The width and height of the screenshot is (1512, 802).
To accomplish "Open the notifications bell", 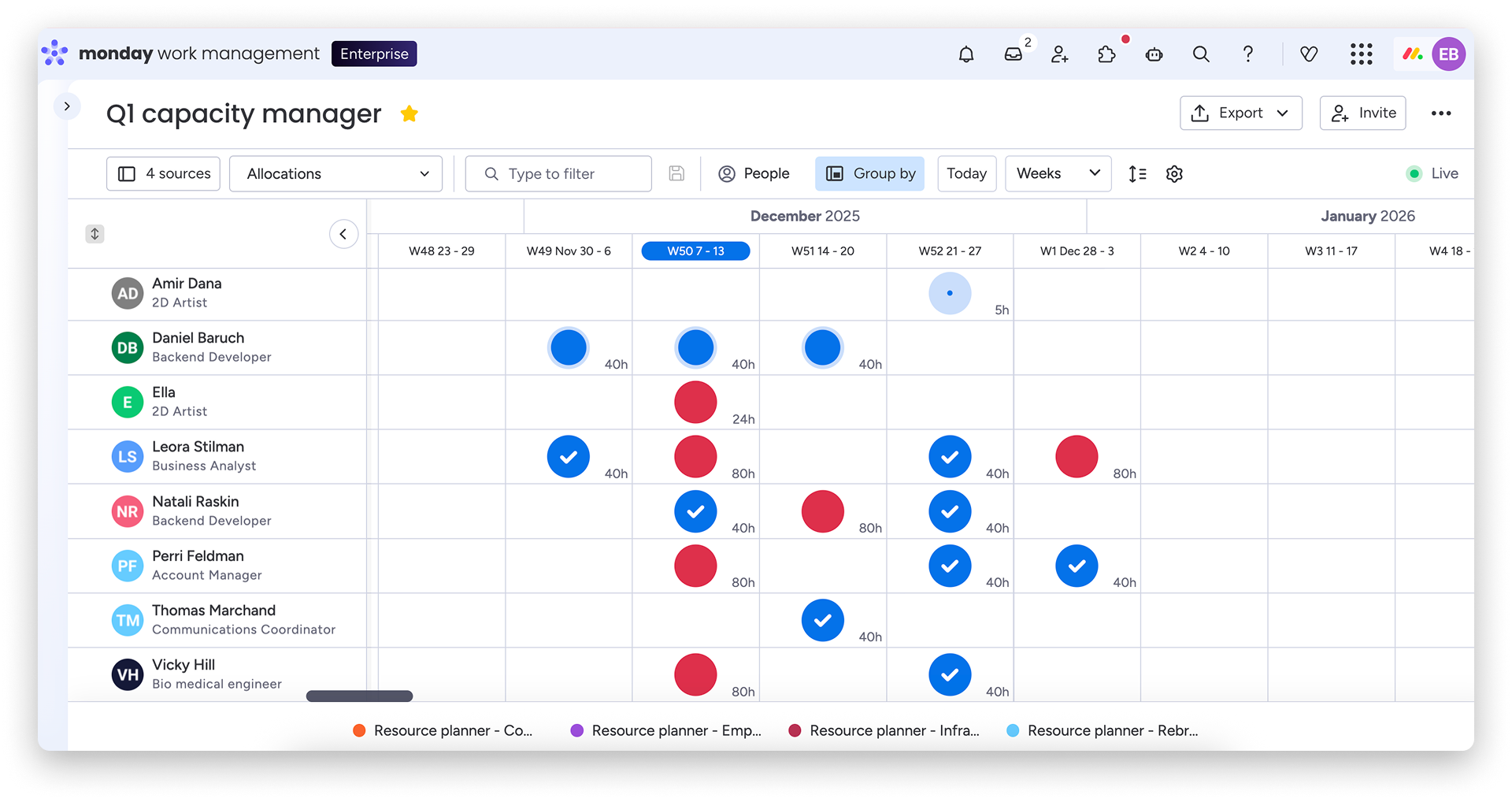I will tap(966, 54).
